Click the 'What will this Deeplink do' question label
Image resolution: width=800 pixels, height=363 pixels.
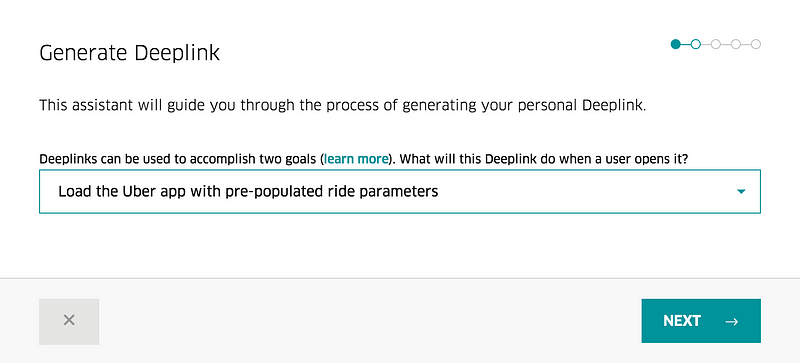(x=544, y=159)
